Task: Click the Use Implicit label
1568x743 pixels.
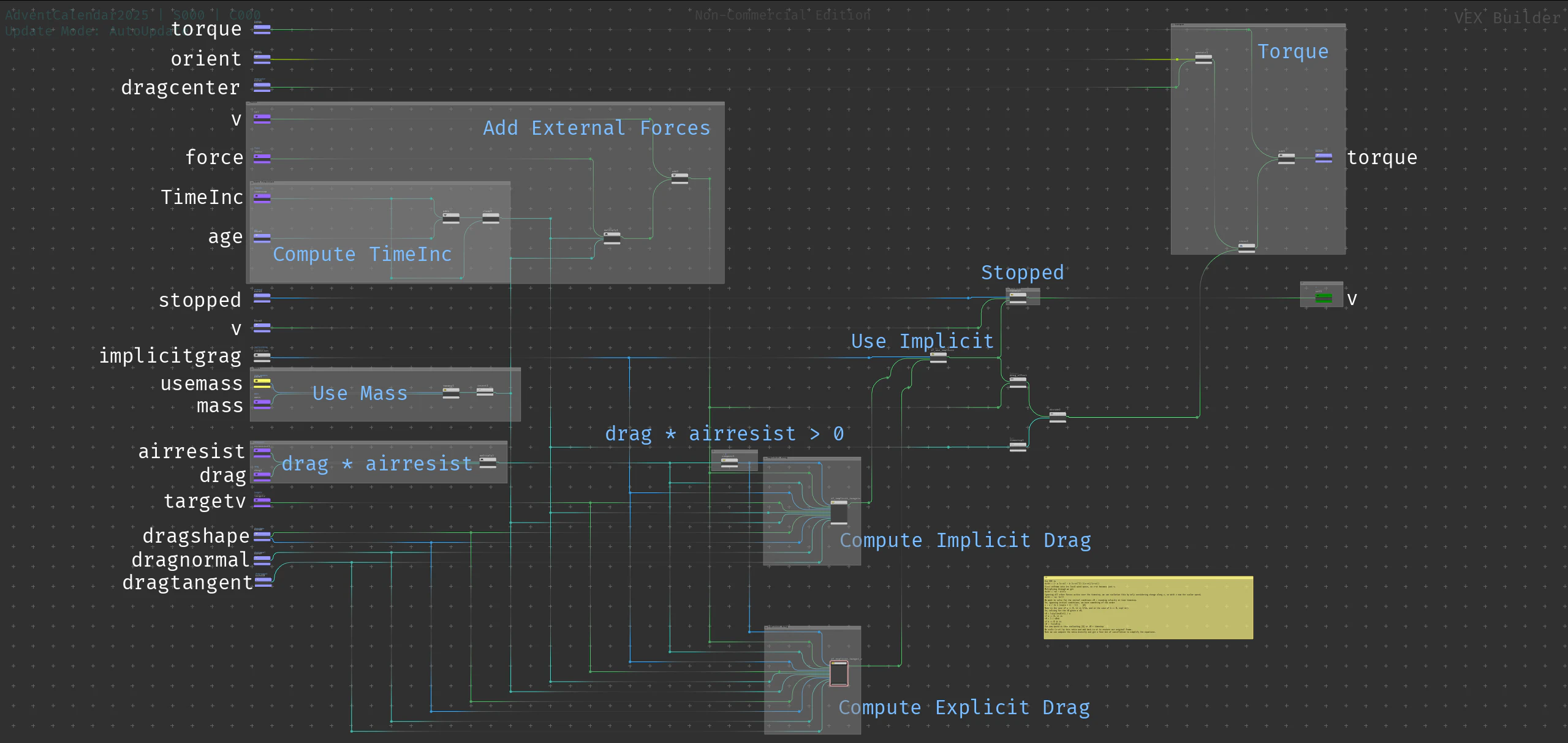Action: tap(922, 341)
